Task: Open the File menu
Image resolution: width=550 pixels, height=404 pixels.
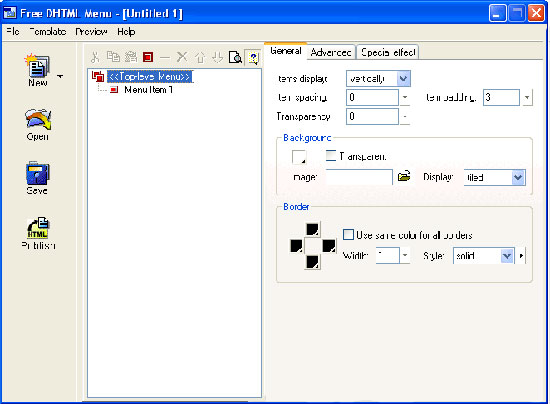Action: pos(13,32)
